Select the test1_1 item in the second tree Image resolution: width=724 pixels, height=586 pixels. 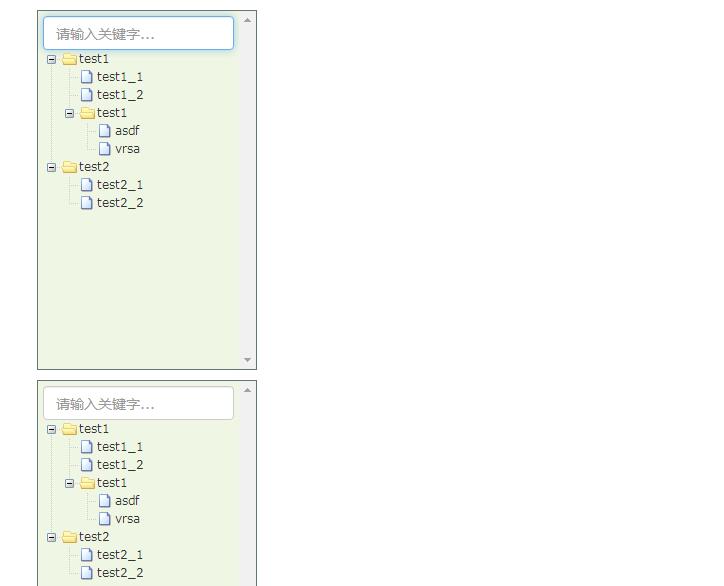coord(120,447)
